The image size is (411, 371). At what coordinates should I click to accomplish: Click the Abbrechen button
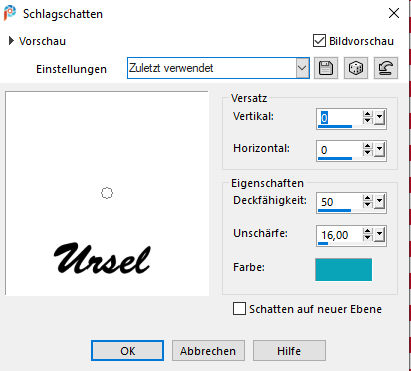pyautogui.click(x=208, y=351)
